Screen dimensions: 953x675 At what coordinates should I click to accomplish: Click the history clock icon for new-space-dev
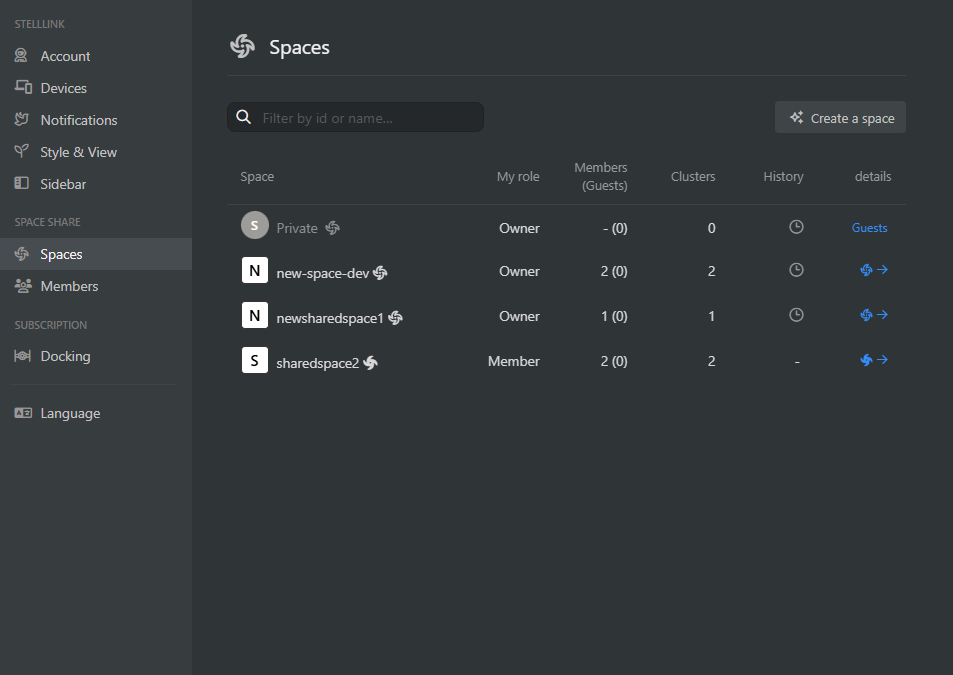(796, 270)
